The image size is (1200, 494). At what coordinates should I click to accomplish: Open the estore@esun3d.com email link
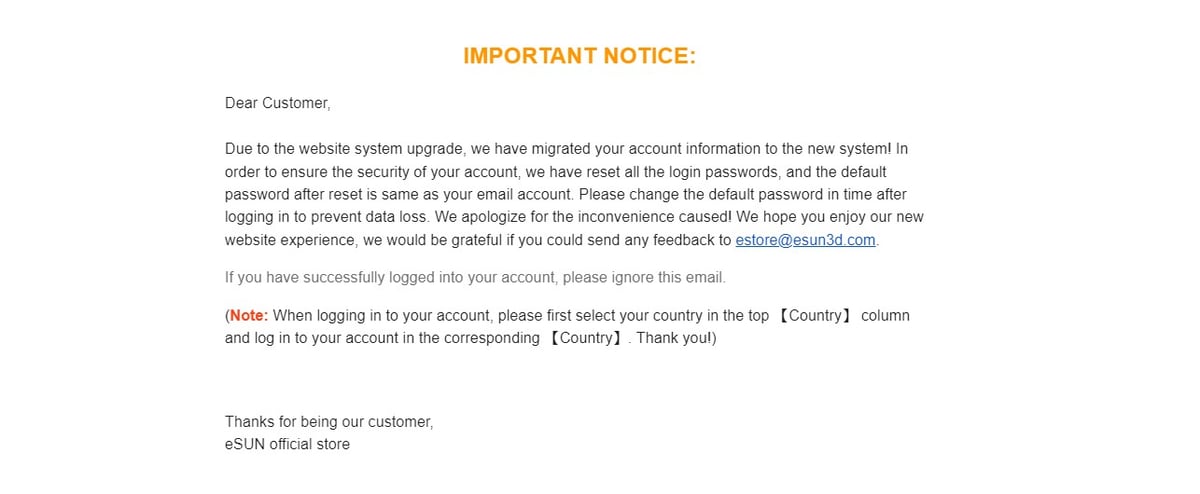[x=806, y=240]
